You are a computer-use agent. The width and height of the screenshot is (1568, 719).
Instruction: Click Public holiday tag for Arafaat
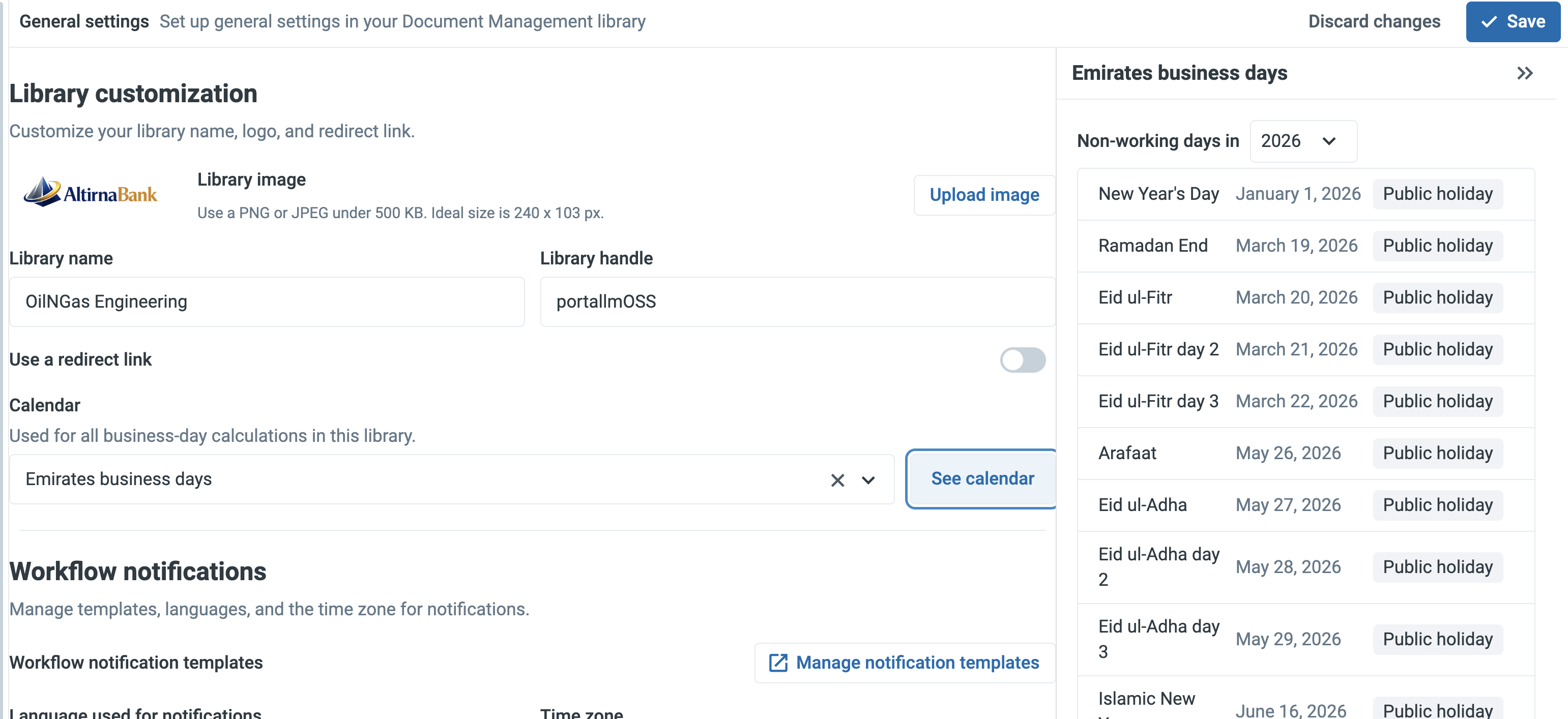1438,453
